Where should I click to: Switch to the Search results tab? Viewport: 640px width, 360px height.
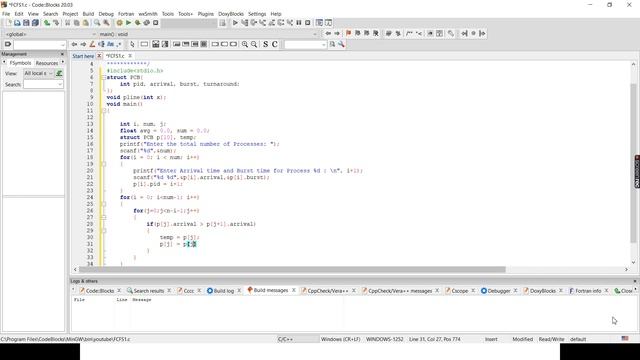point(148,291)
